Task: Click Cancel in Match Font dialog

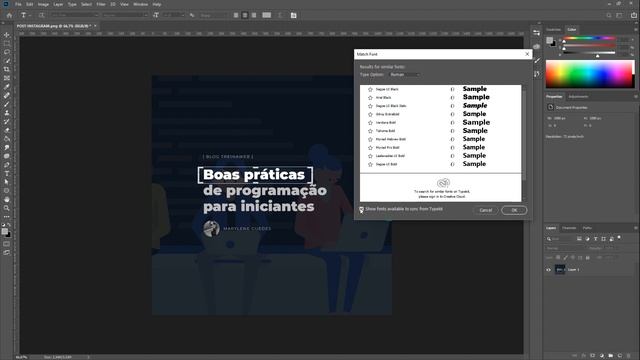Action: 486,210
